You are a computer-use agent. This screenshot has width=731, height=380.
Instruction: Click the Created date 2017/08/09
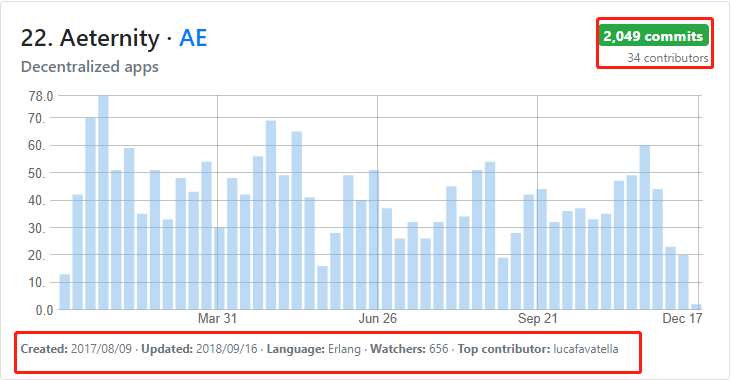pyautogui.click(x=101, y=349)
